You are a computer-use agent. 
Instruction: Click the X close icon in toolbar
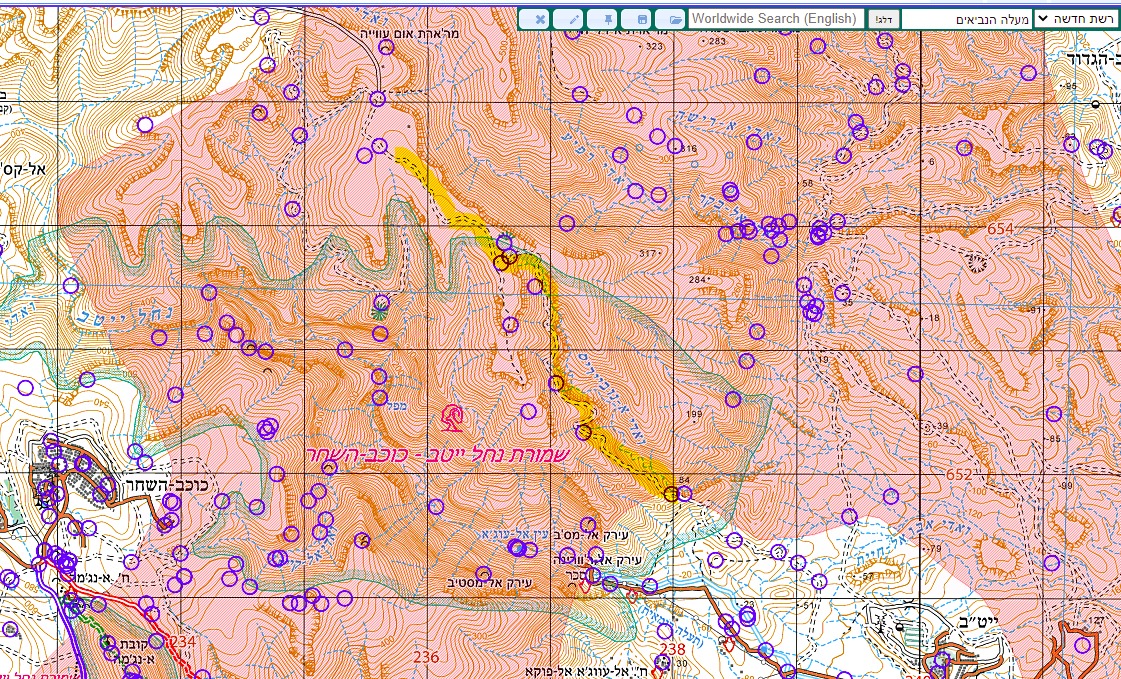[539, 19]
